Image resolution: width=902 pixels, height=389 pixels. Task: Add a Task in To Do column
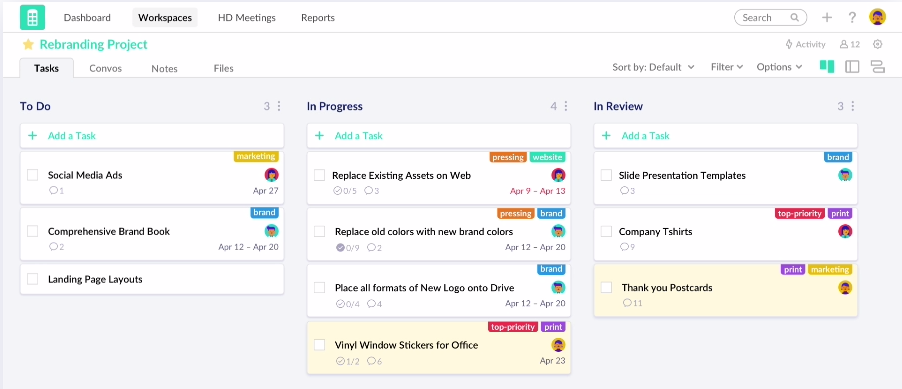pyautogui.click(x=152, y=136)
